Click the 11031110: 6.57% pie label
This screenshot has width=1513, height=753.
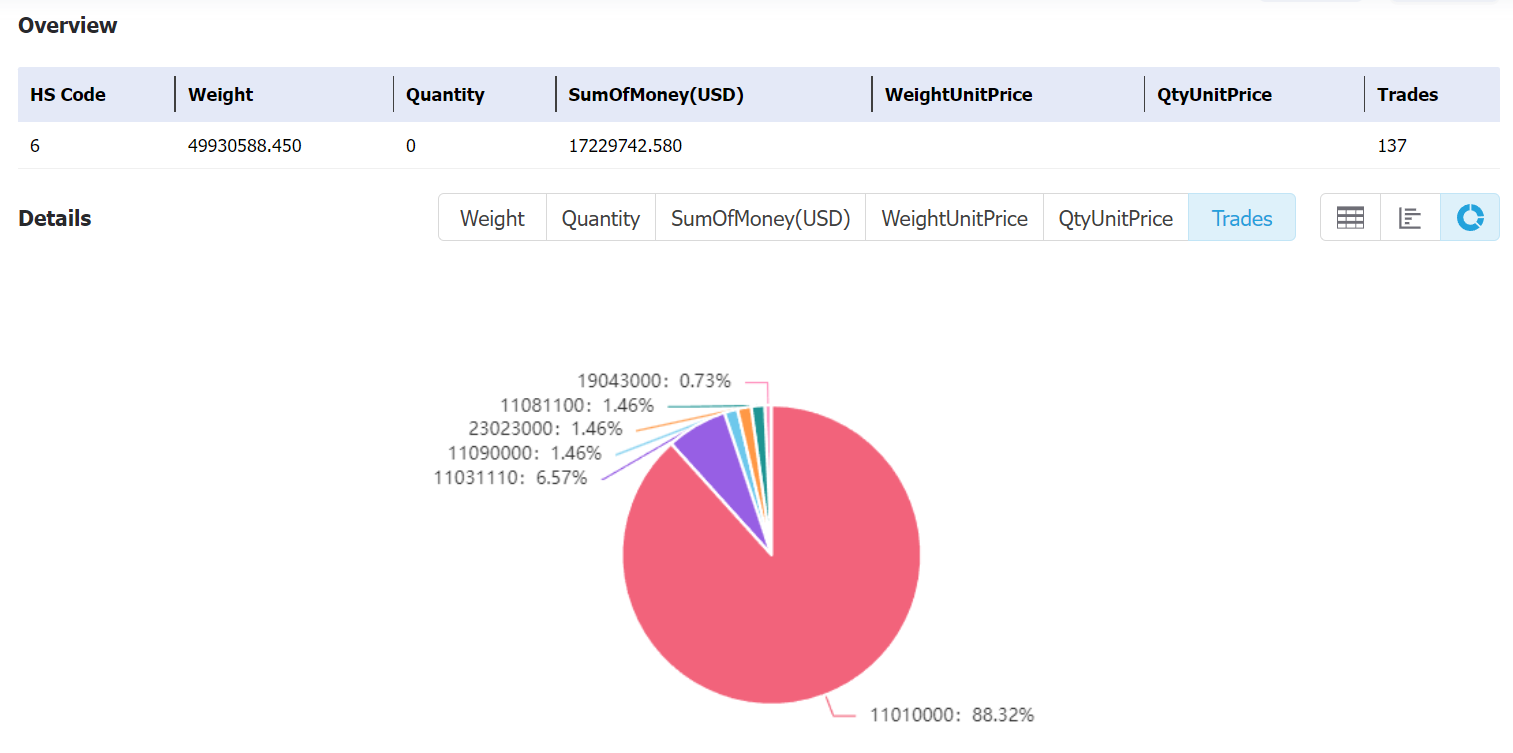510,478
